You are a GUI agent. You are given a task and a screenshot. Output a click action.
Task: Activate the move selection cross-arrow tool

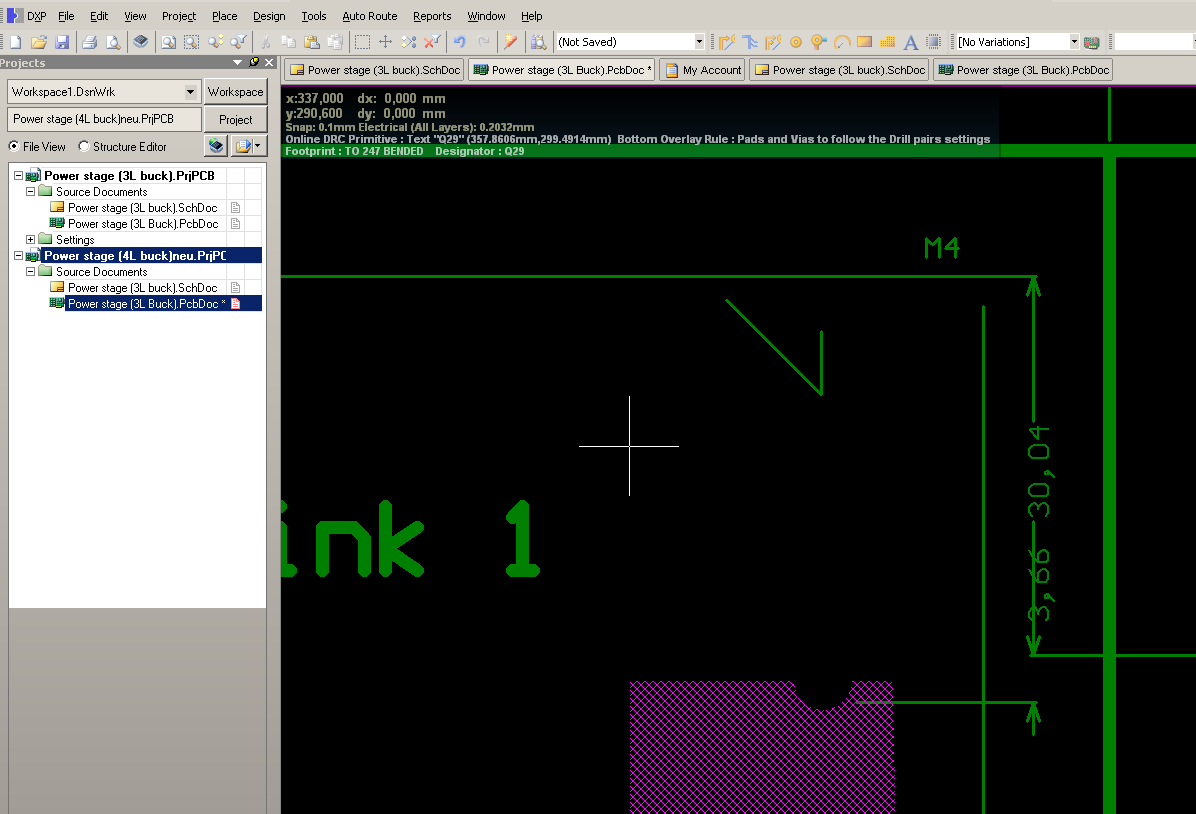pos(385,42)
